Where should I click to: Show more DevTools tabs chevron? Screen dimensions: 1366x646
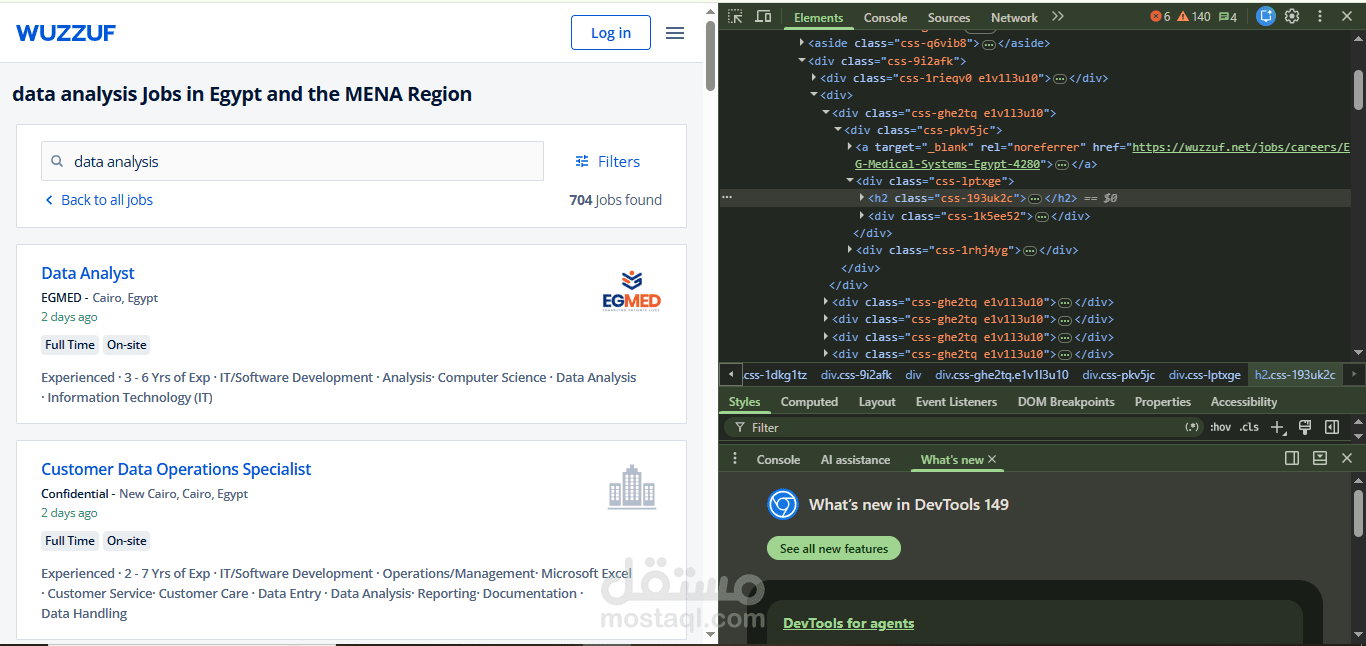pos(1058,17)
